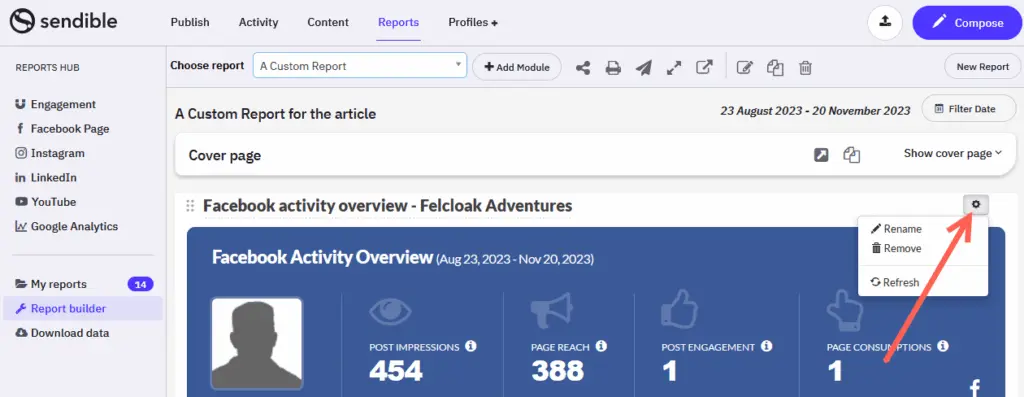
Task: Open My reports in sidebar
Action: [51, 284]
